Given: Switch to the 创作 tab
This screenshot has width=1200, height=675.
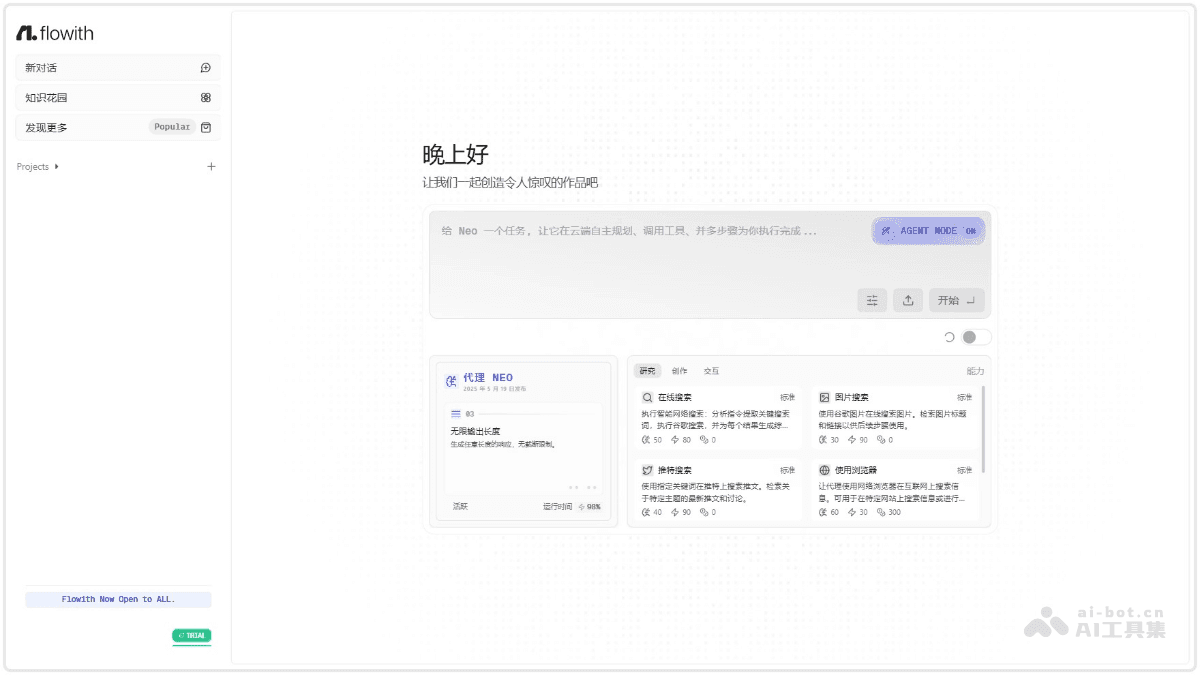Looking at the screenshot, I should pos(681,371).
